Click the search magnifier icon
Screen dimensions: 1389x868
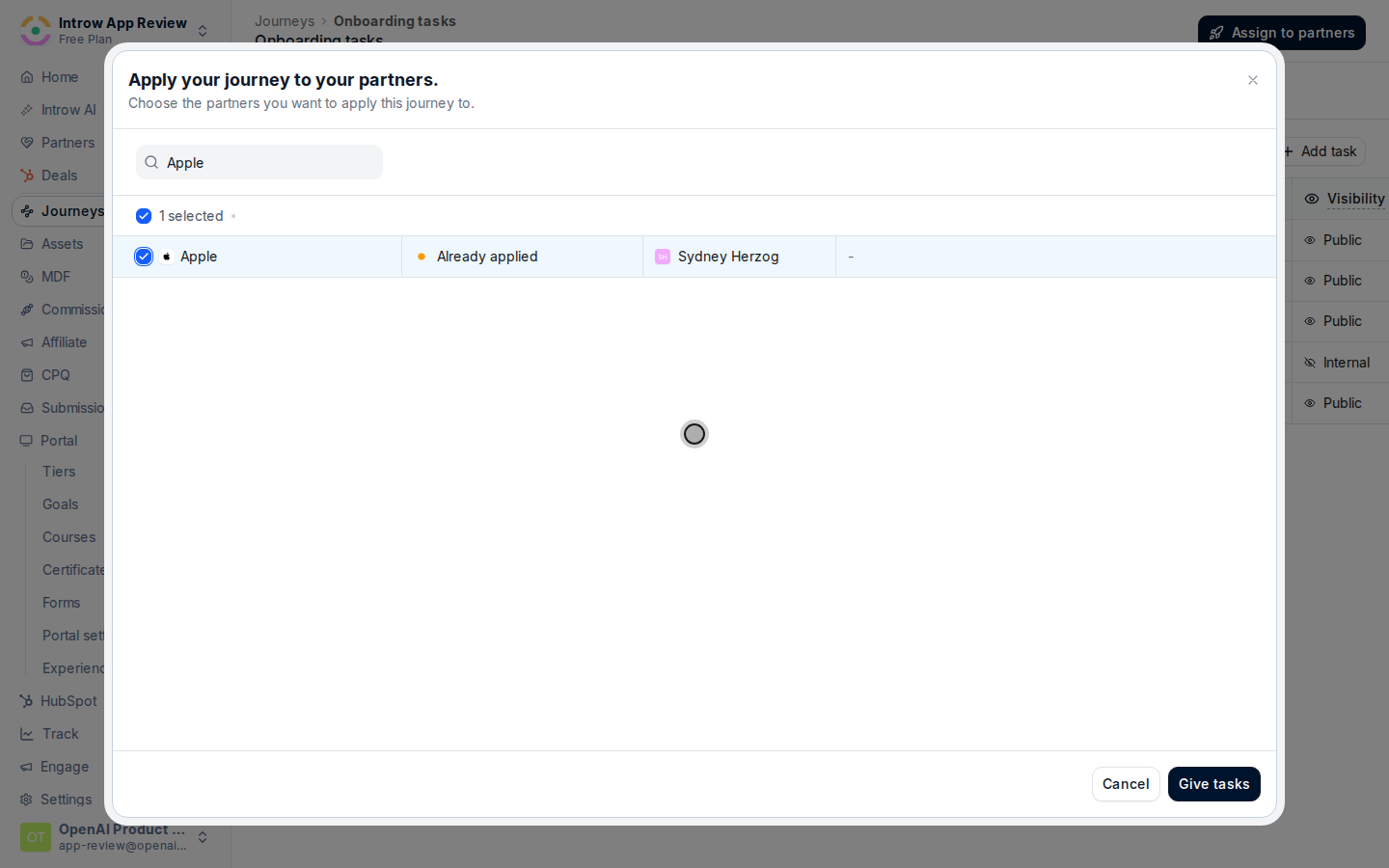point(151,162)
